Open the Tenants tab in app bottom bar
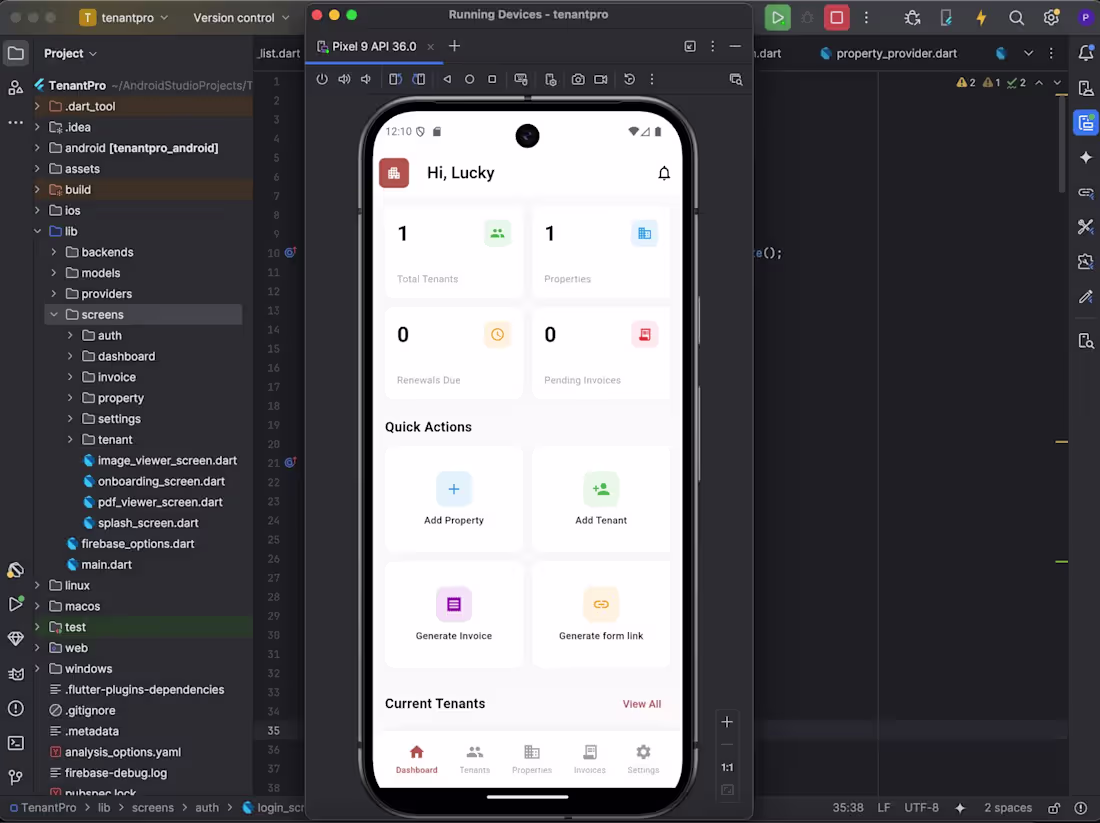This screenshot has width=1100, height=823. point(474,759)
